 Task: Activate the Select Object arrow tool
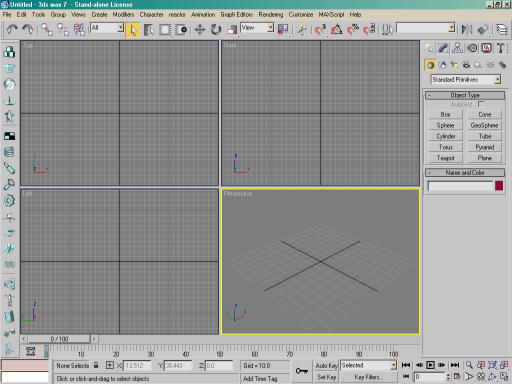[x=133, y=30]
